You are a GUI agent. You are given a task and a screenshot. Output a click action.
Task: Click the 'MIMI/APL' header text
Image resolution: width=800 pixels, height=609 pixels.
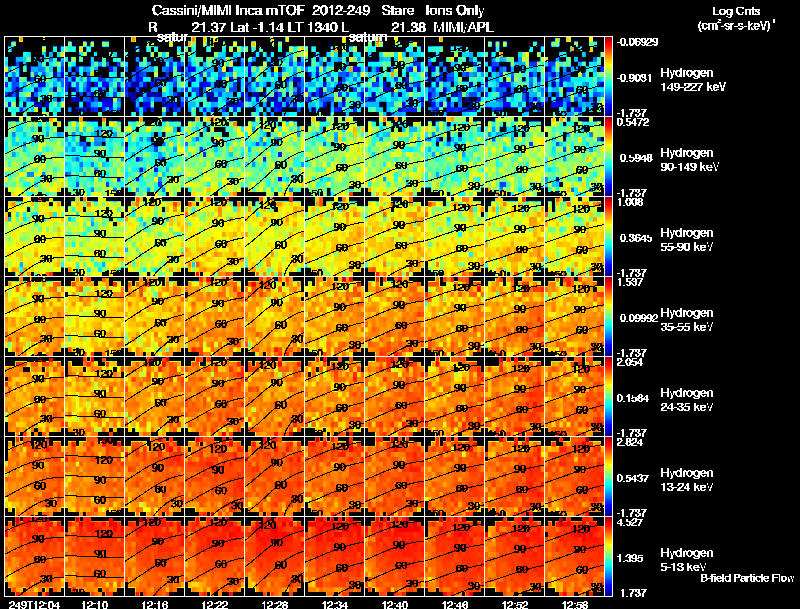(x=463, y=27)
